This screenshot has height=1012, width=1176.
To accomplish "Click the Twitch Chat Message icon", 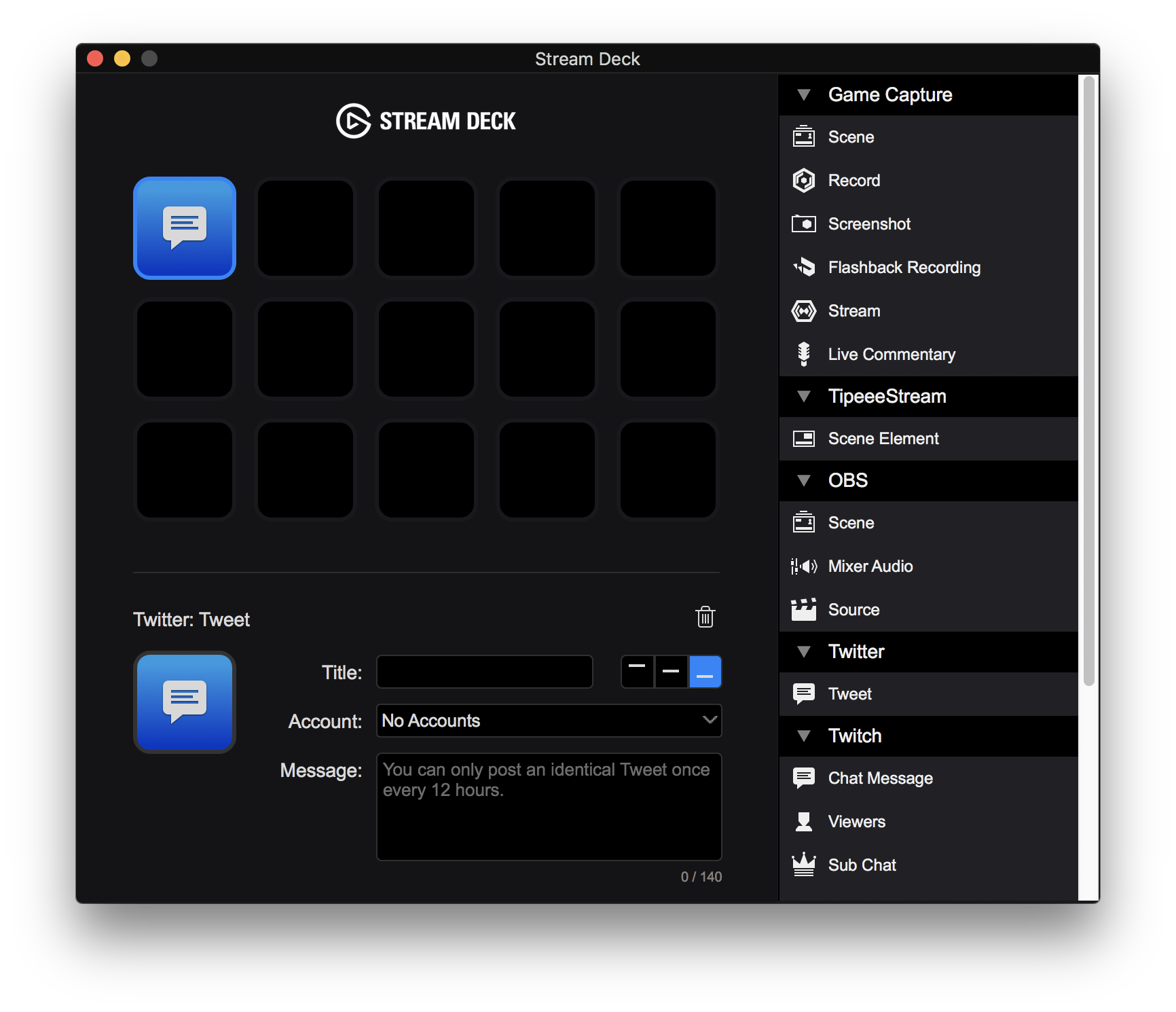I will point(804,778).
